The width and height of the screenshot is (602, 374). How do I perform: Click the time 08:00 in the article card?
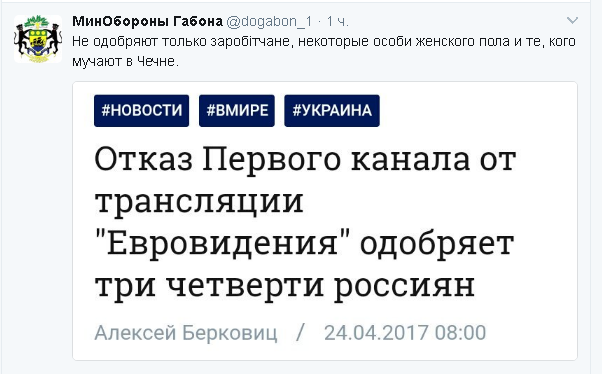[460, 333]
